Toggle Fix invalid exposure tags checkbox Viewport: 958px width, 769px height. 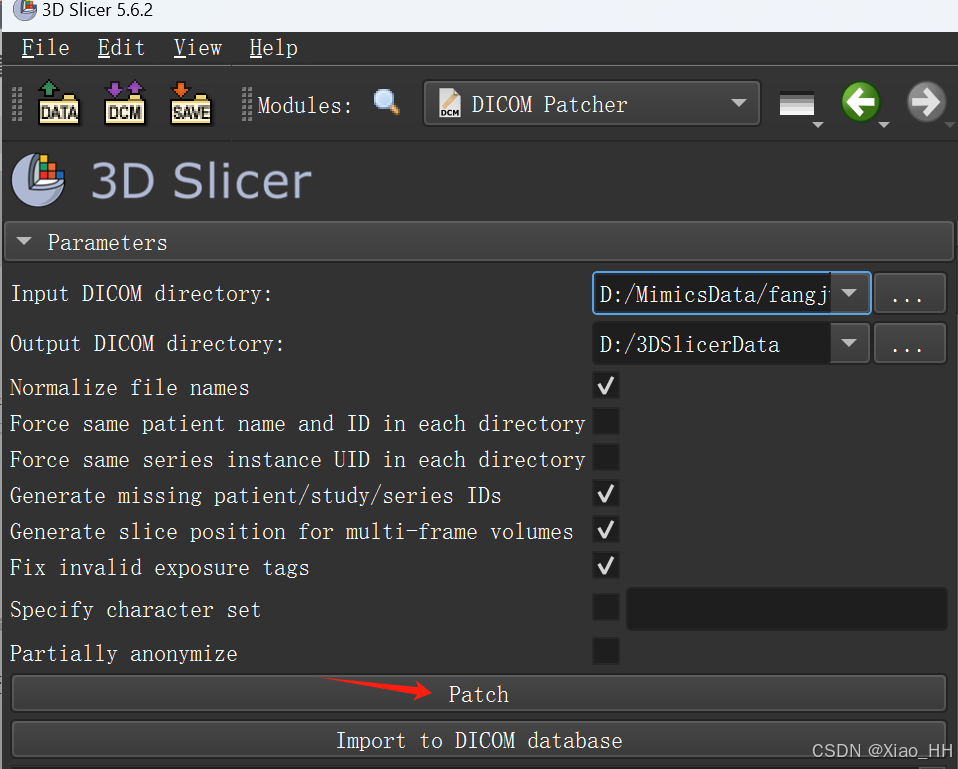[x=605, y=566]
